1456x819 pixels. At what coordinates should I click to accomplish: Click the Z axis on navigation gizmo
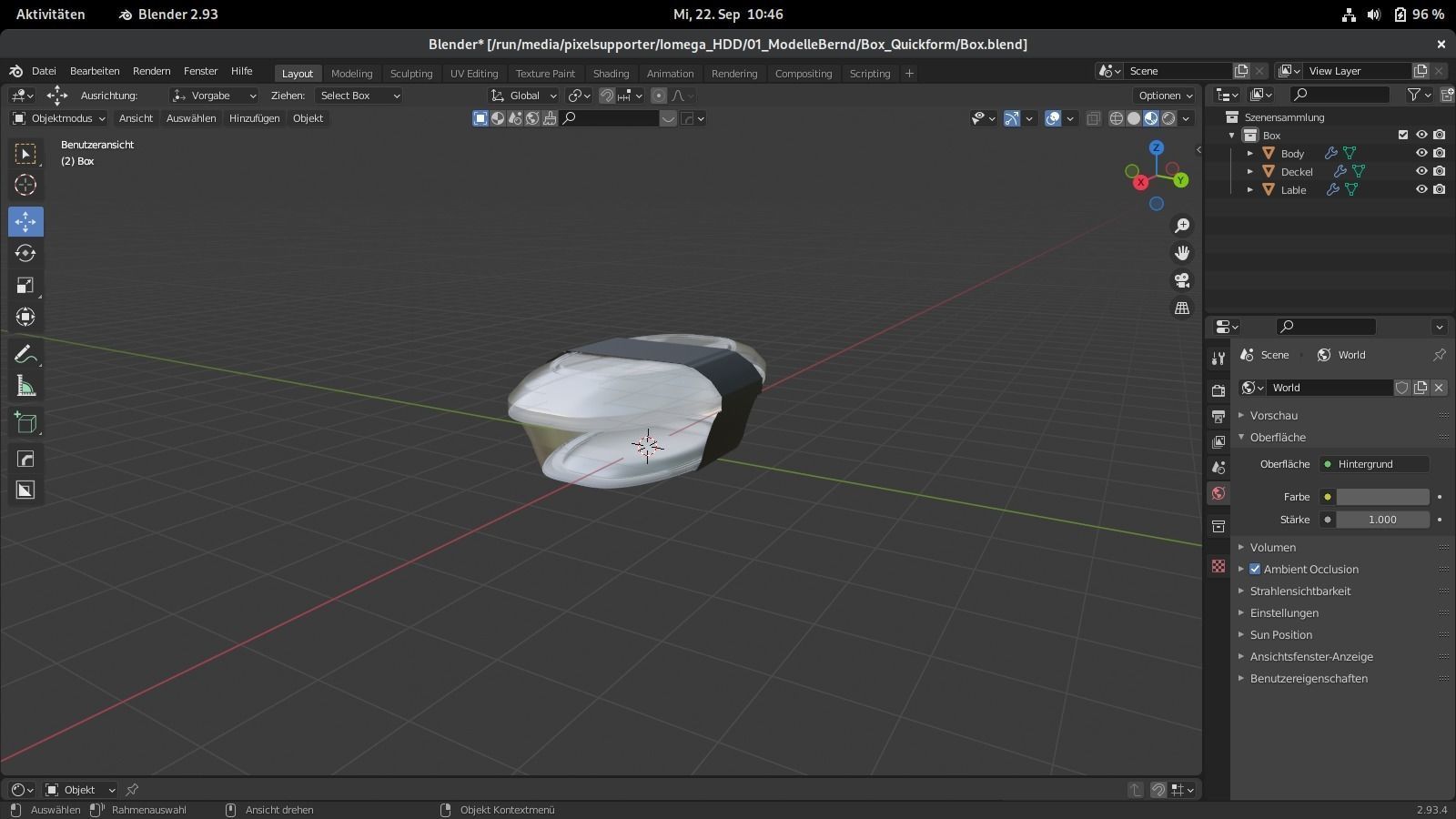[1156, 147]
